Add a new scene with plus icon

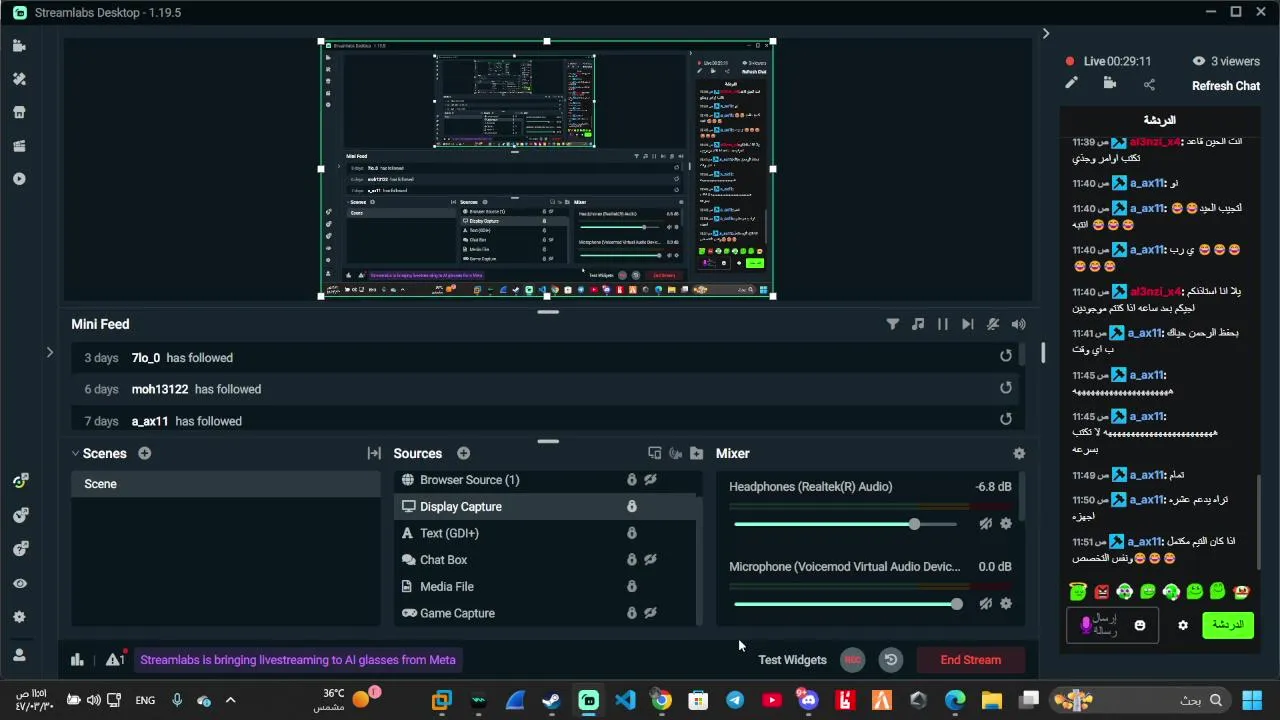click(145, 453)
